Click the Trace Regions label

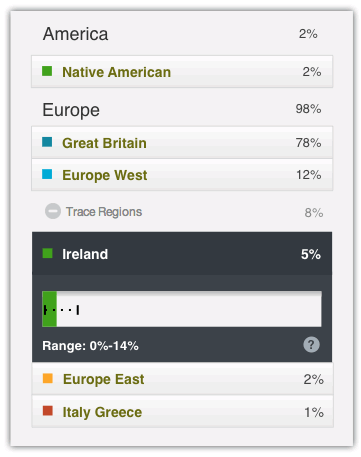[104, 212]
